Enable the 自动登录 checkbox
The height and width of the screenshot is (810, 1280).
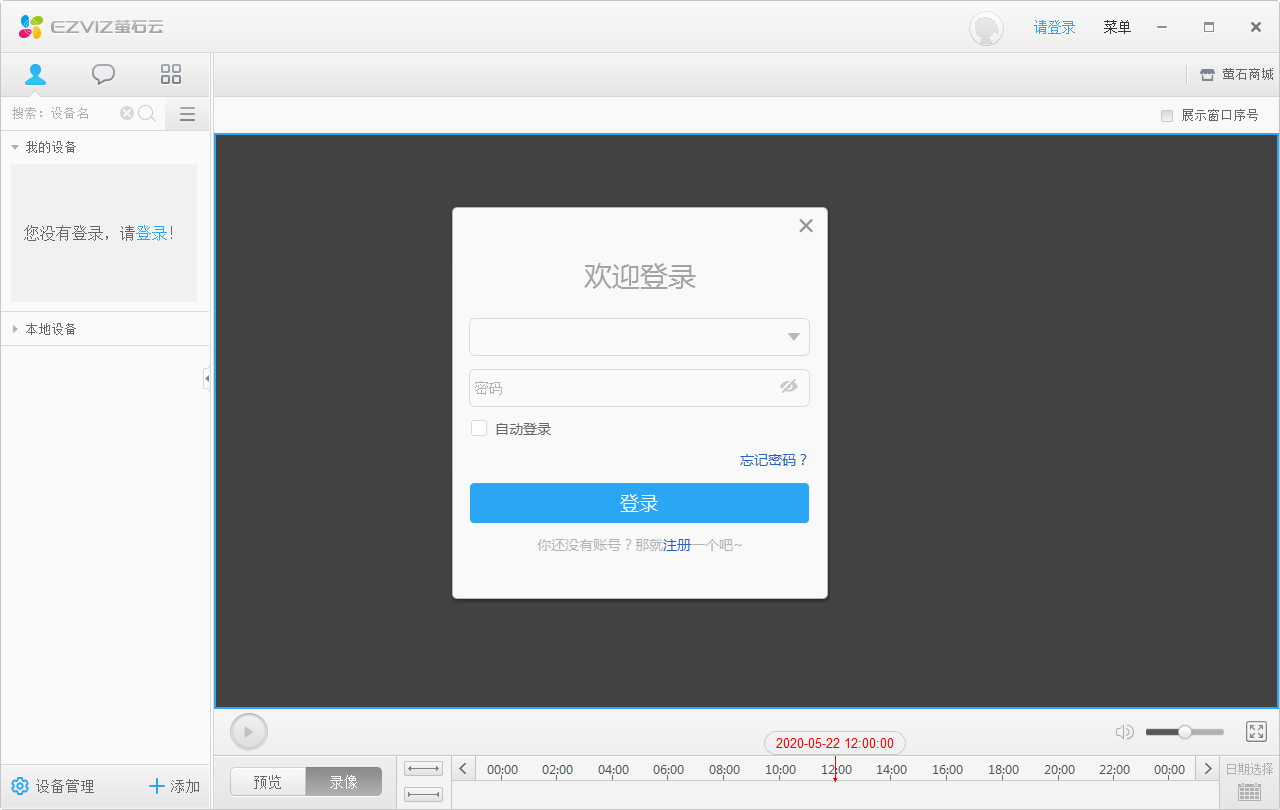click(x=479, y=428)
